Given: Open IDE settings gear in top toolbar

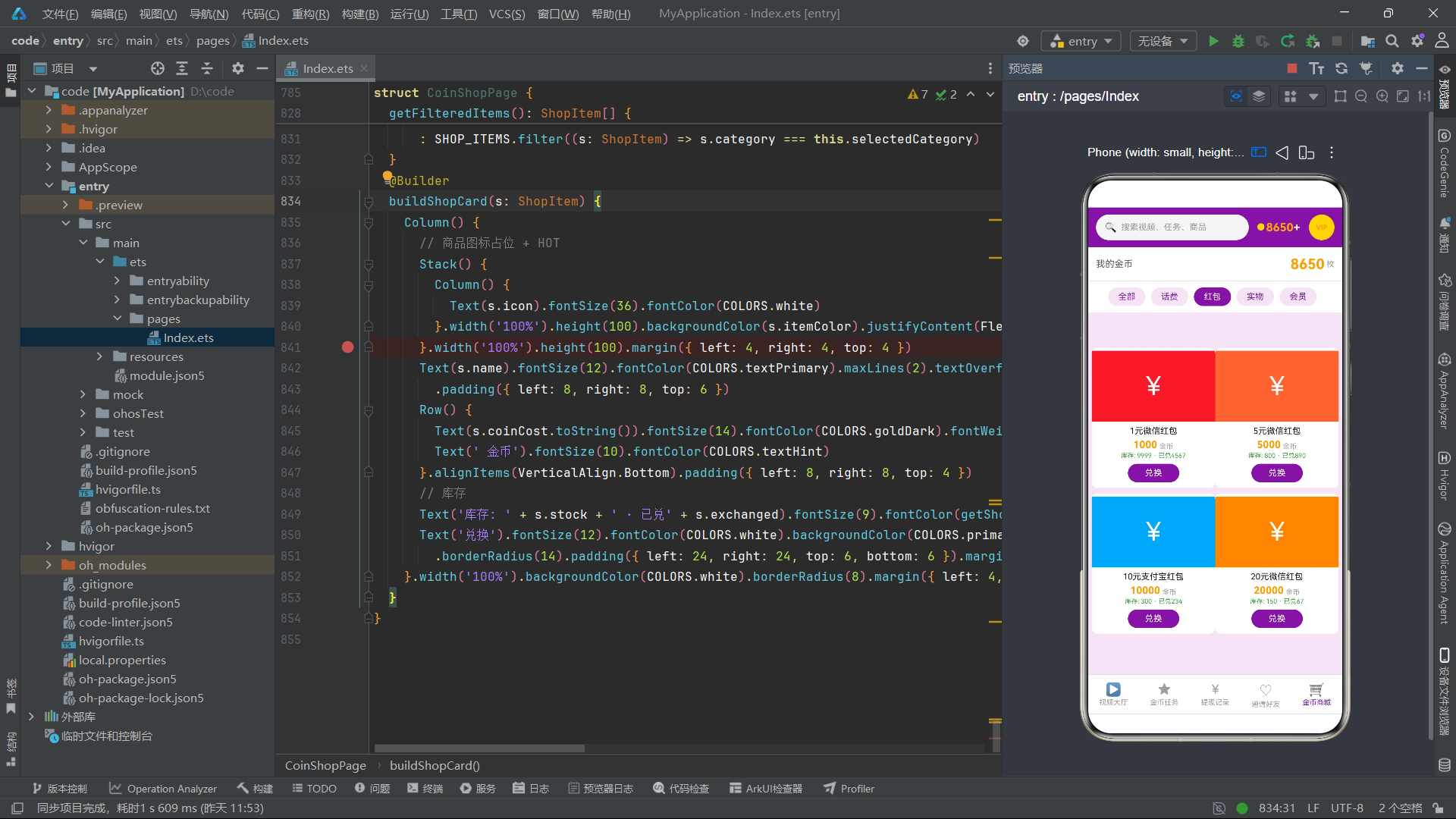Looking at the screenshot, I should coord(1417,41).
